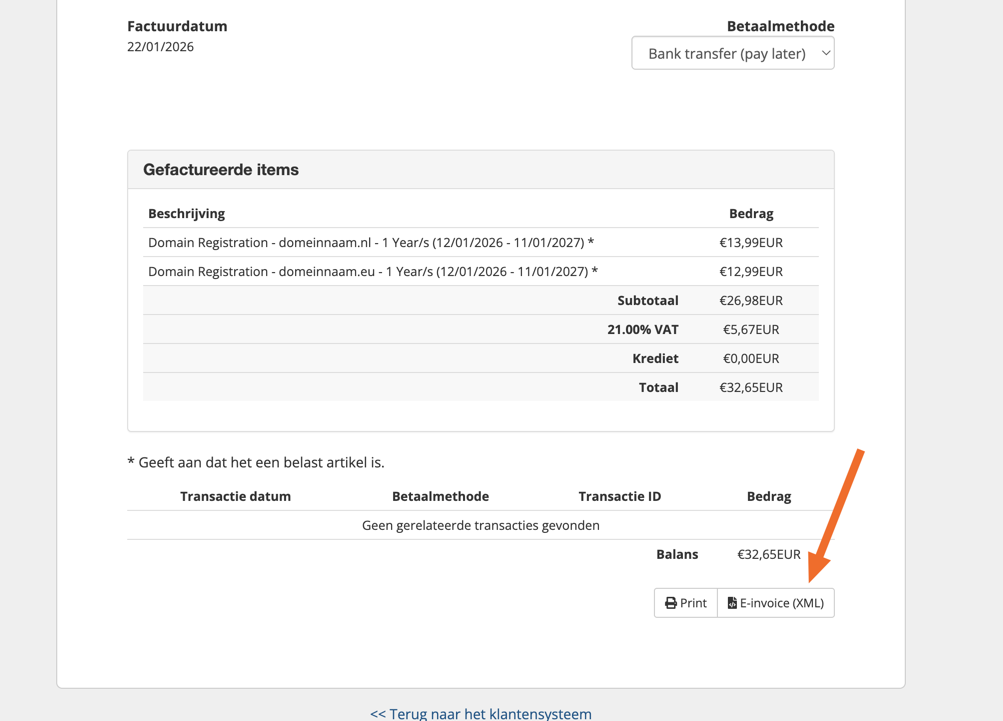Click the Beschrijving column header
Screen dimensions: 1003x721
click(186, 213)
